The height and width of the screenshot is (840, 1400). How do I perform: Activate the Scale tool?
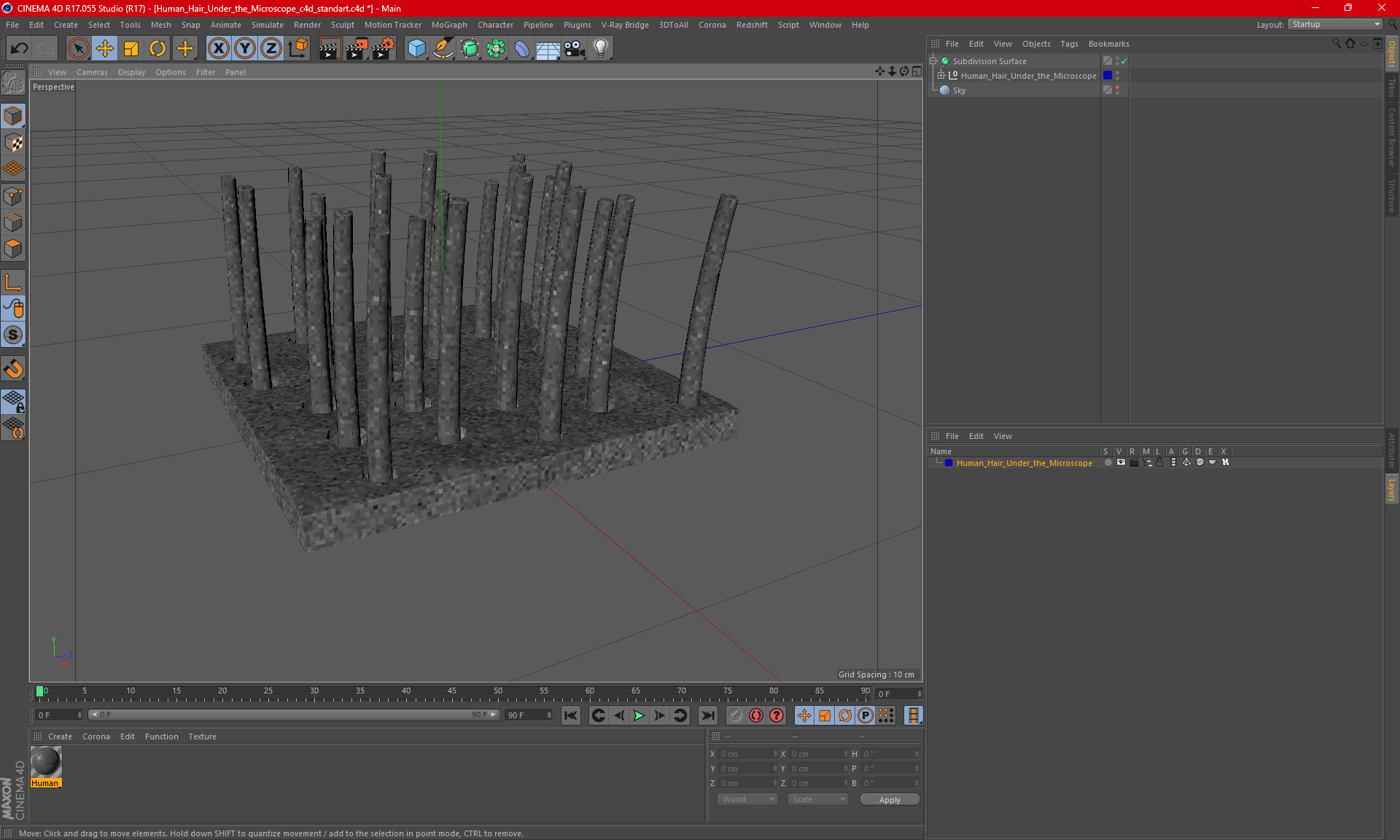[131, 49]
